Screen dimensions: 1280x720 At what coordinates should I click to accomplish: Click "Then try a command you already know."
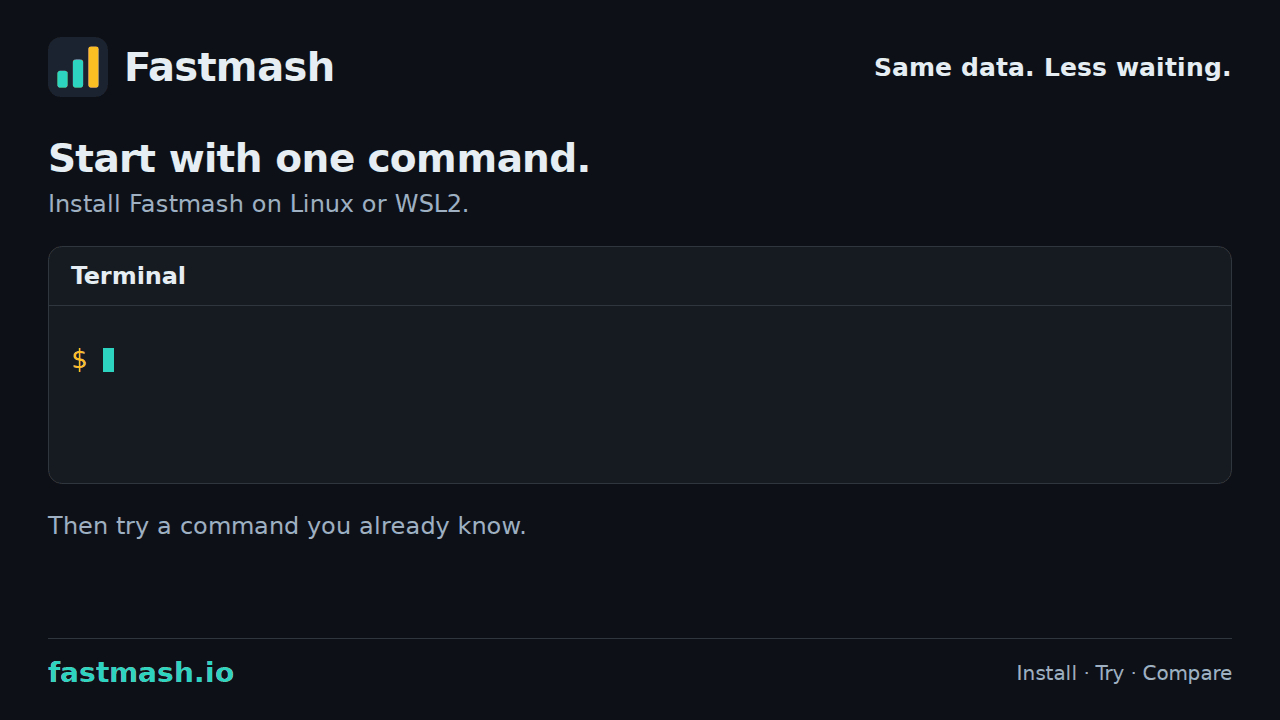(287, 526)
